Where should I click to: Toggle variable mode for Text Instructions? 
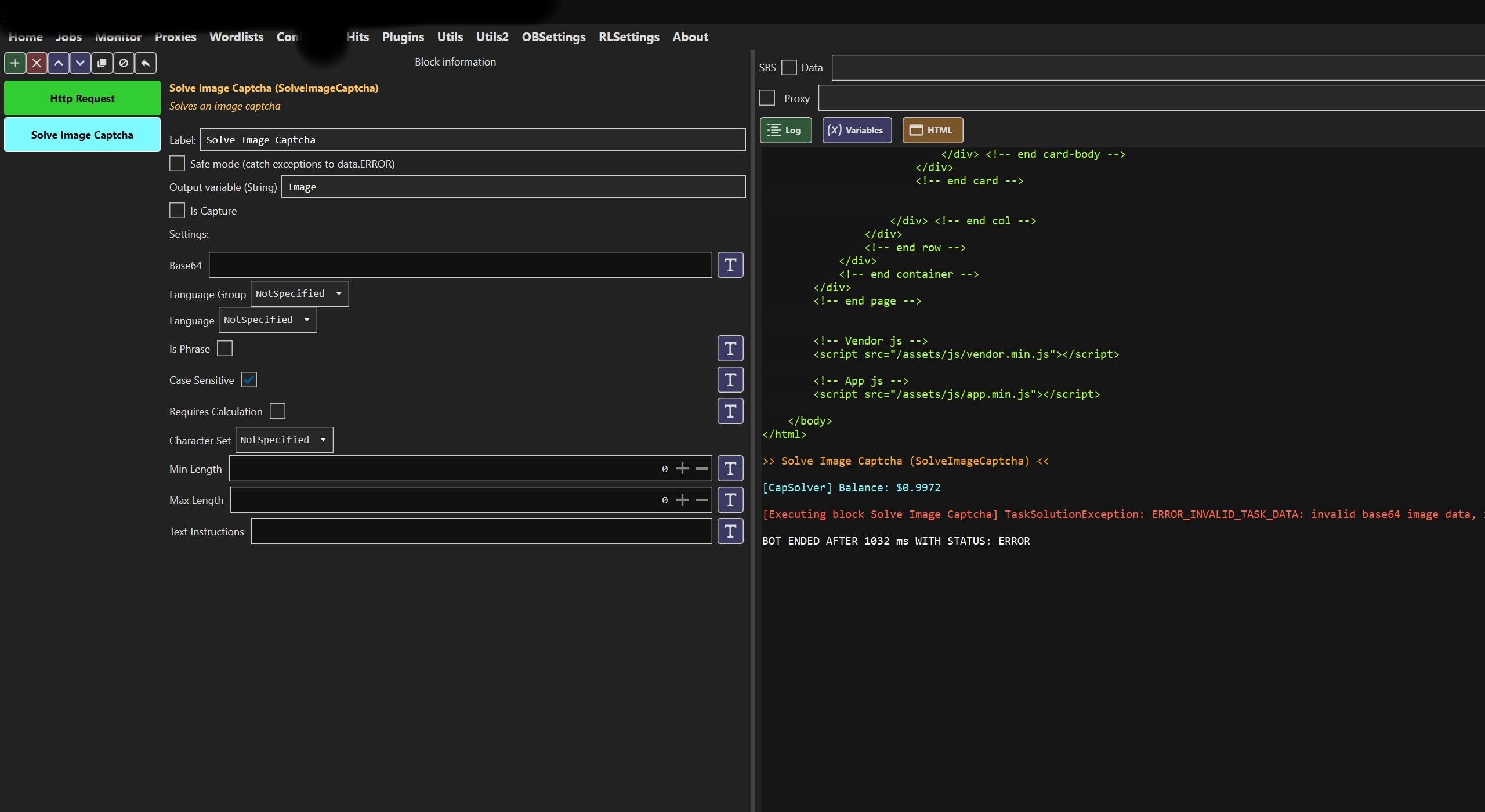(730, 531)
